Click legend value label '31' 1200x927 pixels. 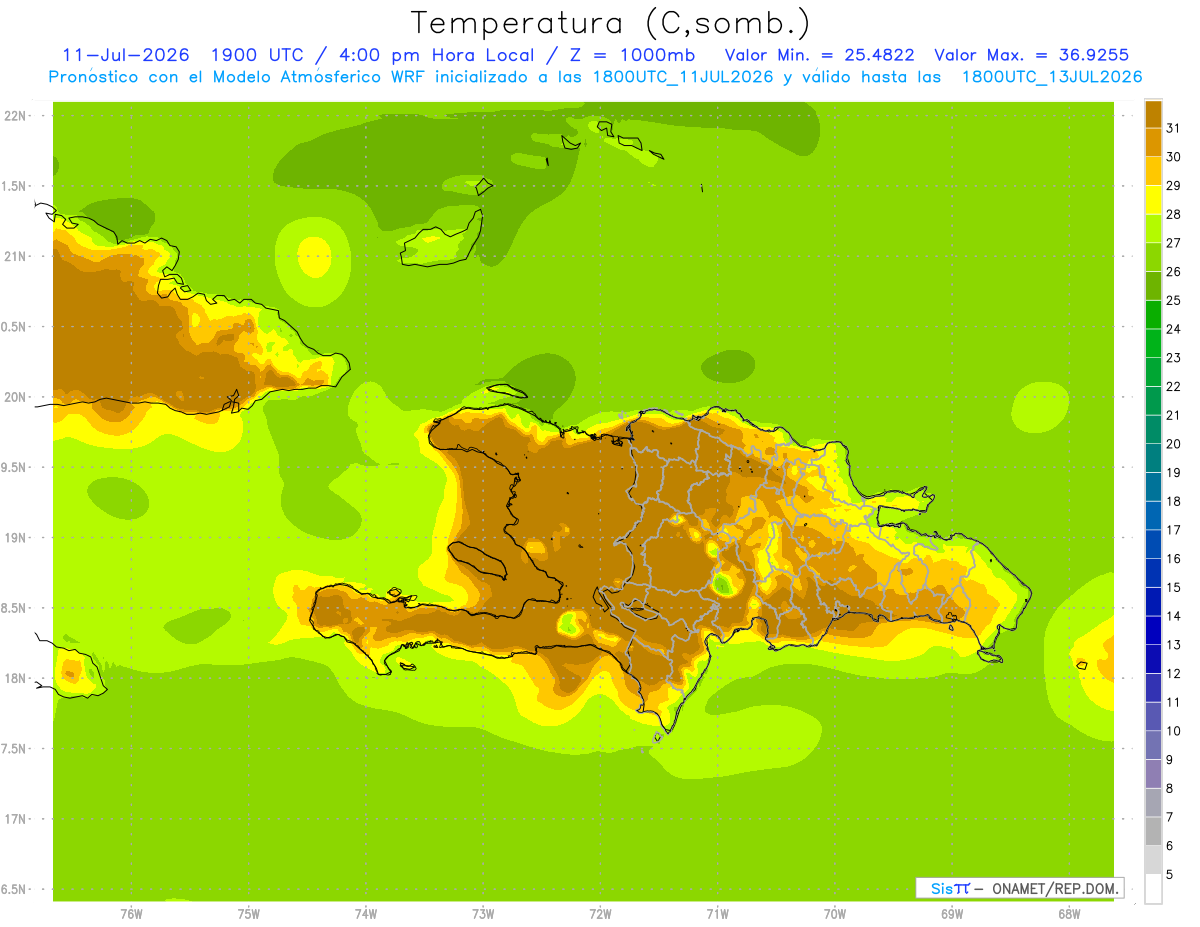1174,127
